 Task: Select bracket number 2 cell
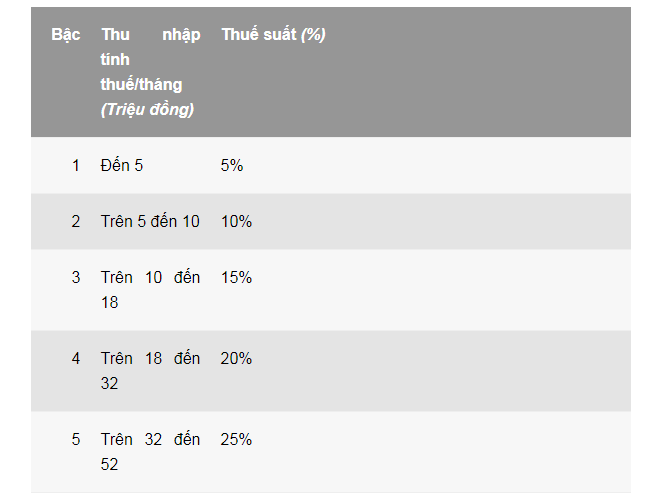tap(75, 222)
